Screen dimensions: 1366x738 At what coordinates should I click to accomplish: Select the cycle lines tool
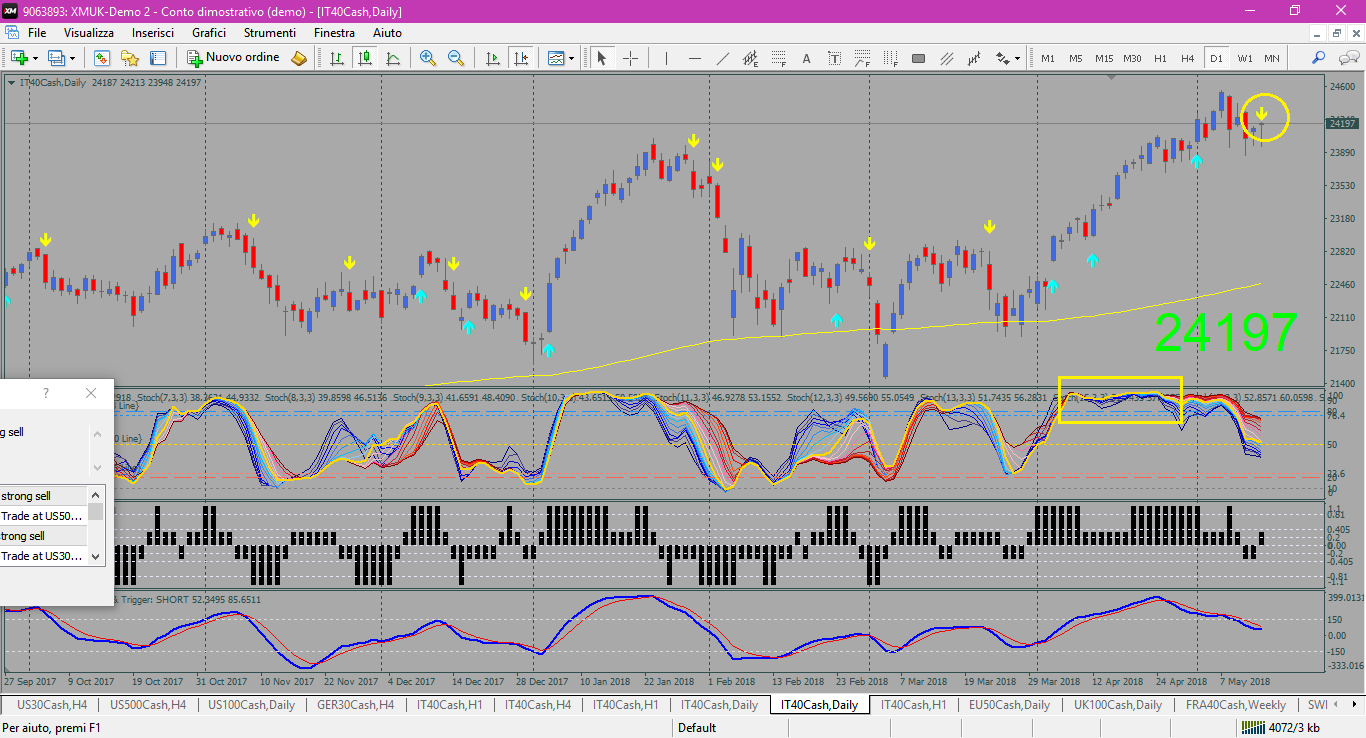click(975, 58)
